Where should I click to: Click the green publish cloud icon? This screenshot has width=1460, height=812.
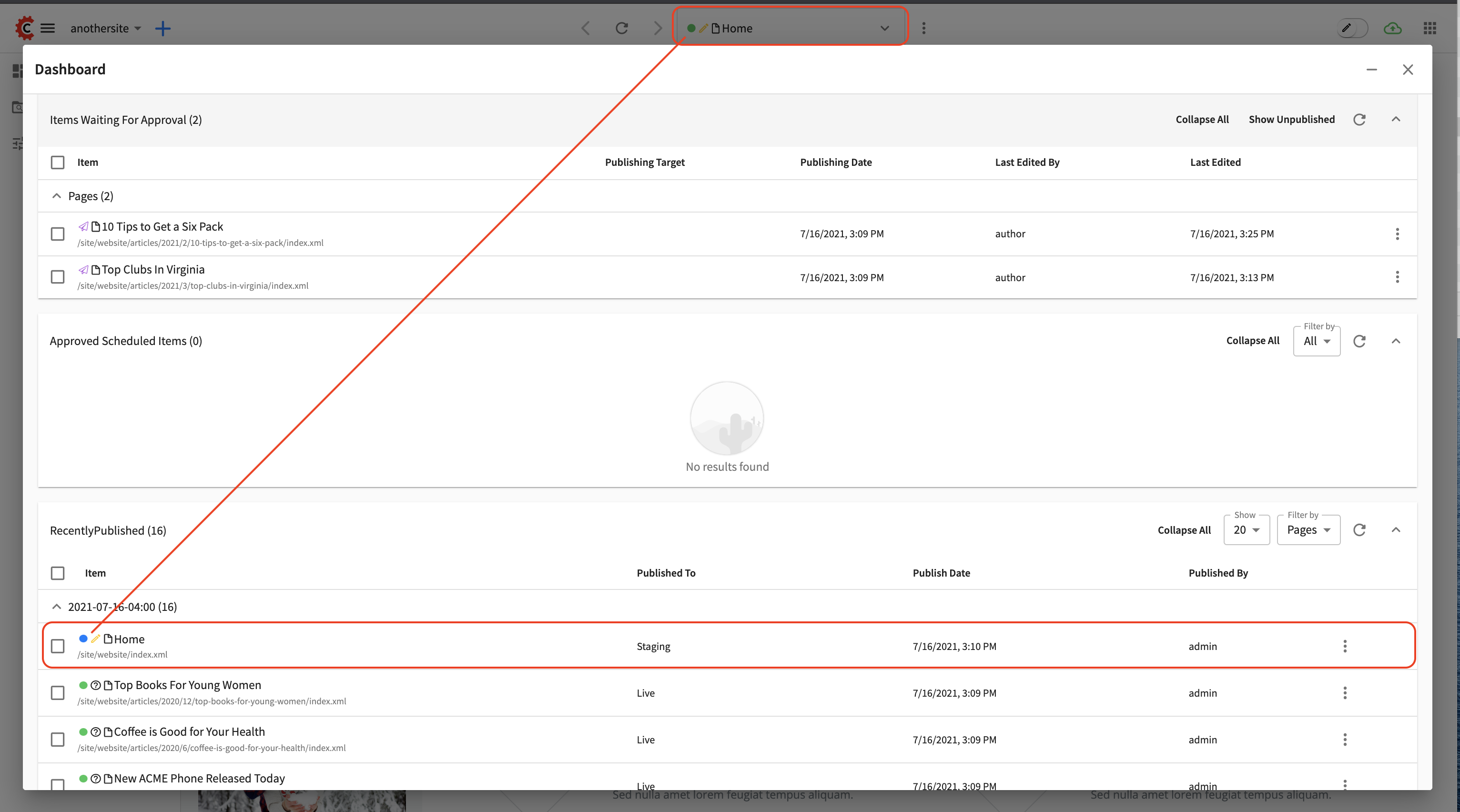[1392, 28]
